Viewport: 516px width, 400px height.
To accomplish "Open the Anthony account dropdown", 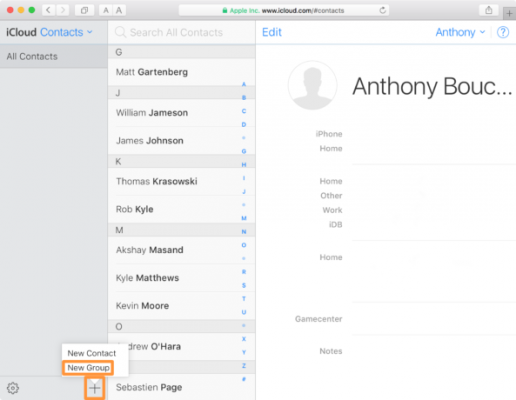I will [x=460, y=32].
